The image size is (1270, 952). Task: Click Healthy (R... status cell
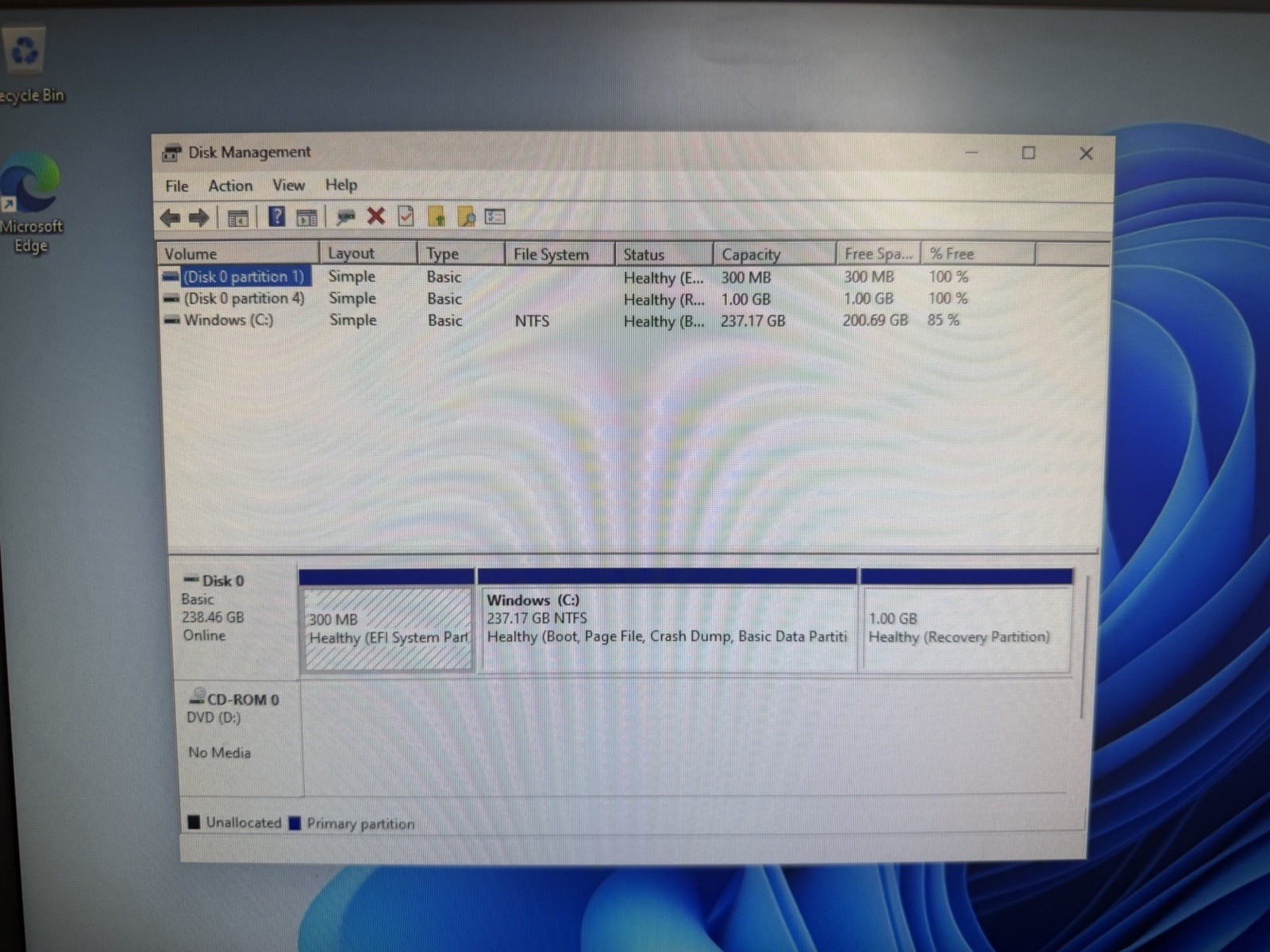[664, 299]
